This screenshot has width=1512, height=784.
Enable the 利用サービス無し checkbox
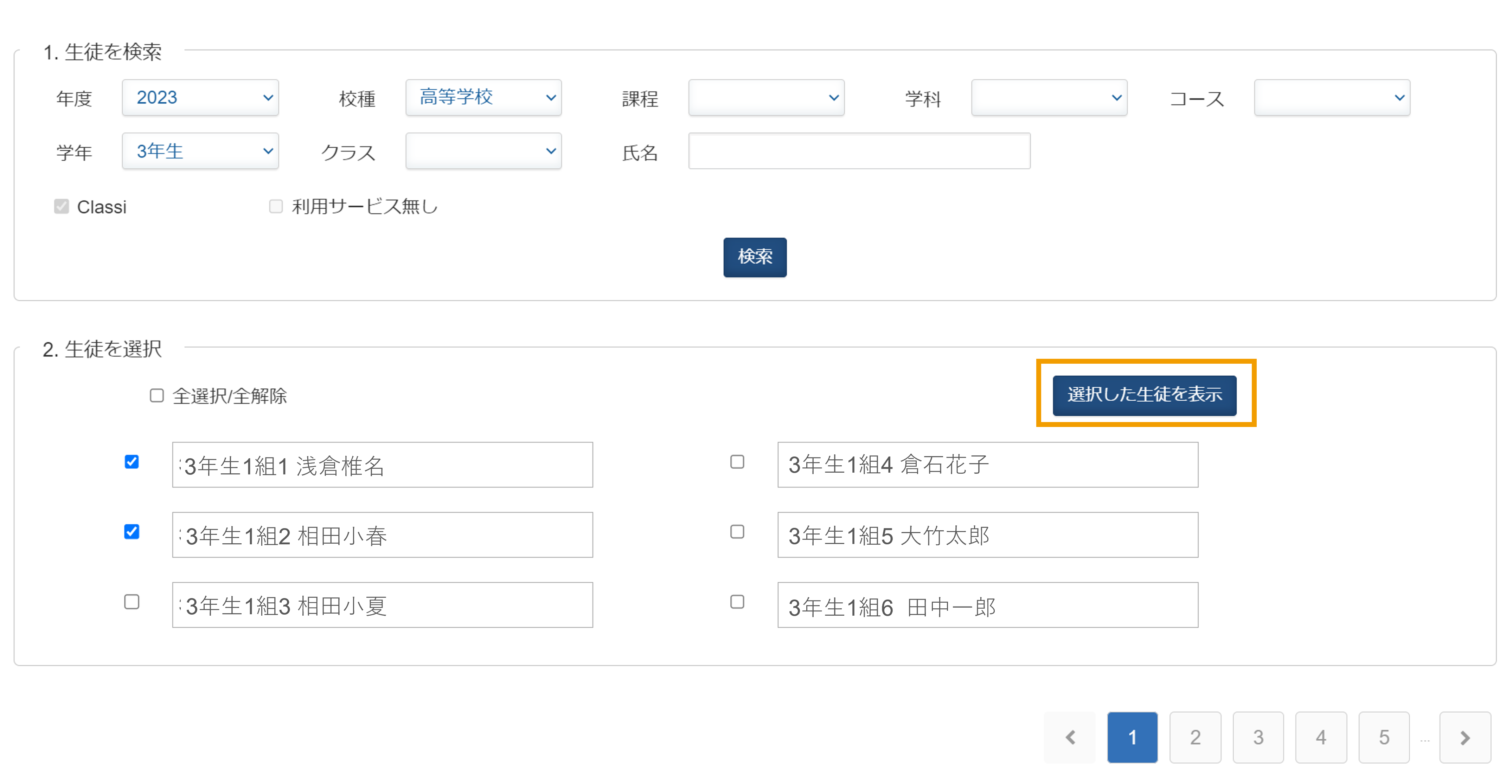coord(276,206)
